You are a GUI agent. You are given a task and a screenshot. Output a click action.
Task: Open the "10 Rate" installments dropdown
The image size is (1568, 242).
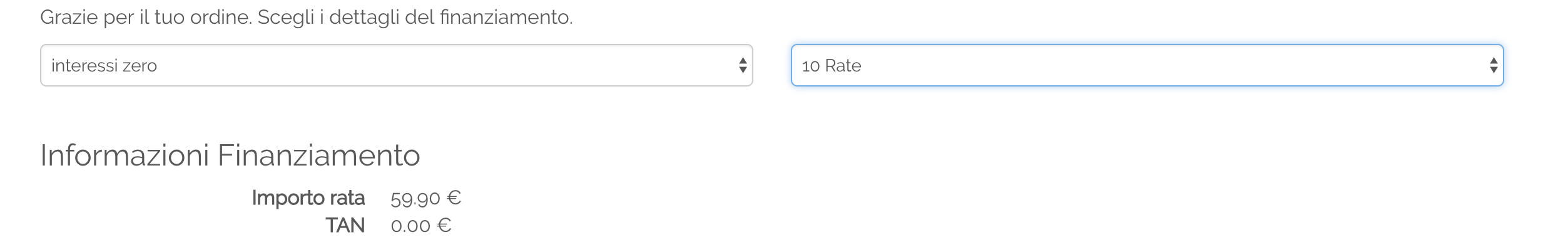(x=1147, y=65)
